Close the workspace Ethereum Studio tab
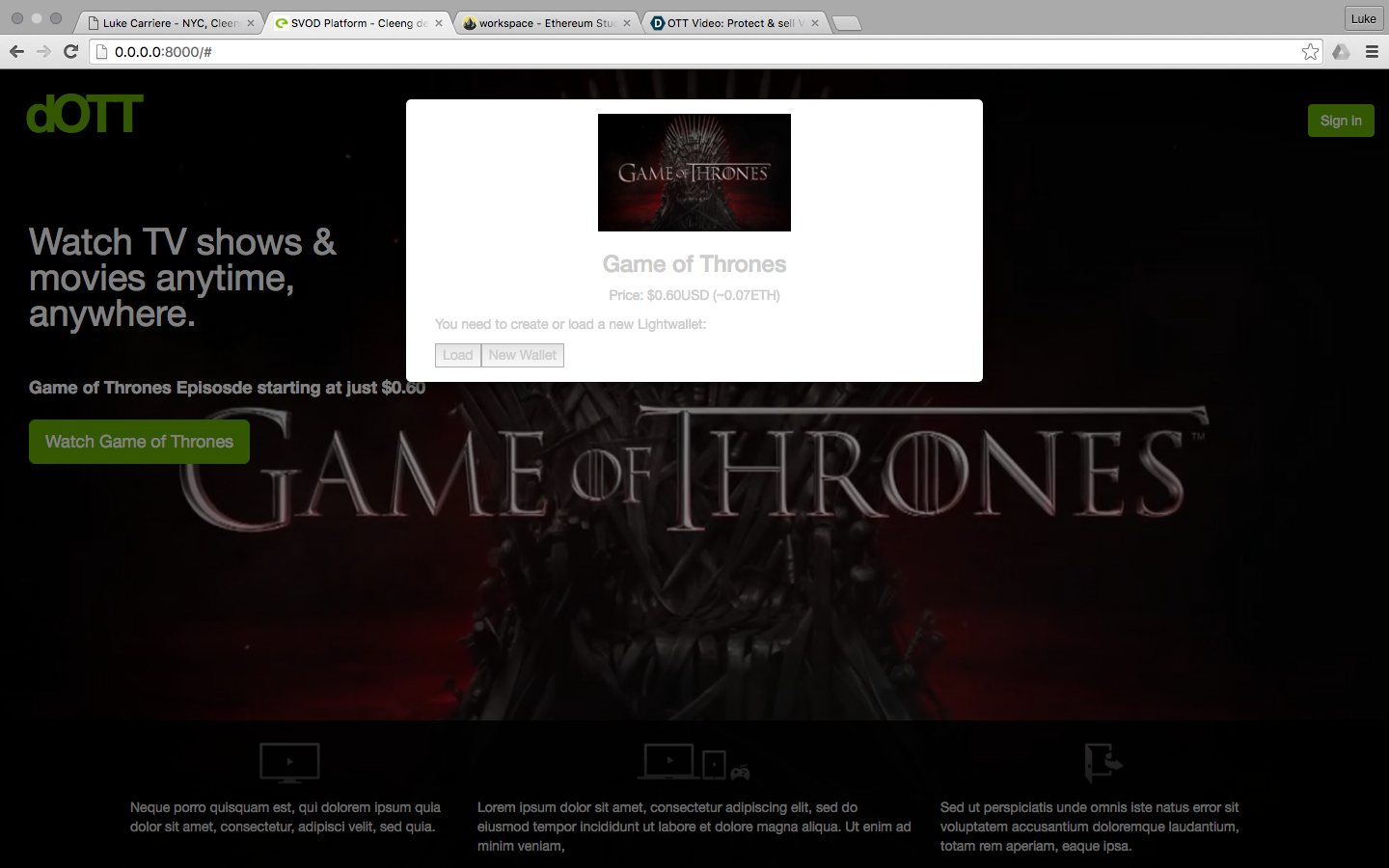The height and width of the screenshot is (868, 1389). tap(627, 23)
